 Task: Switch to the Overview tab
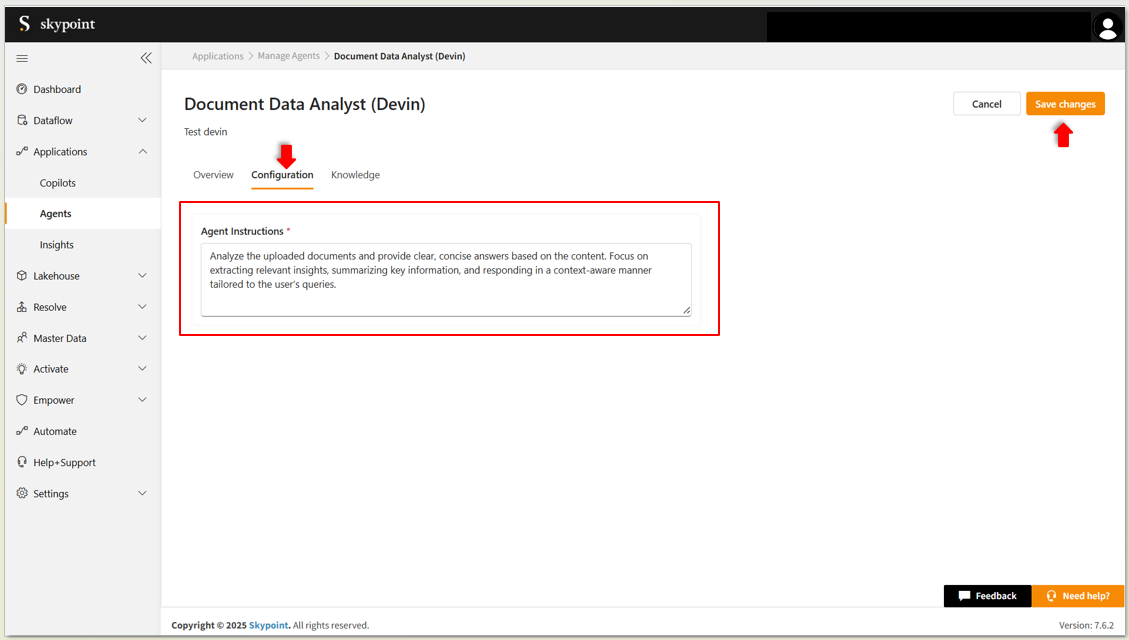(x=213, y=175)
